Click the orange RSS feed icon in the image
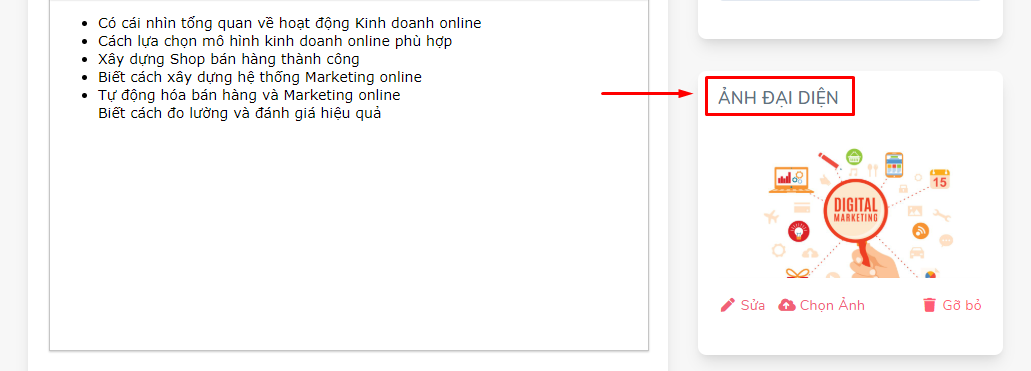The width and height of the screenshot is (1031, 371). (921, 231)
